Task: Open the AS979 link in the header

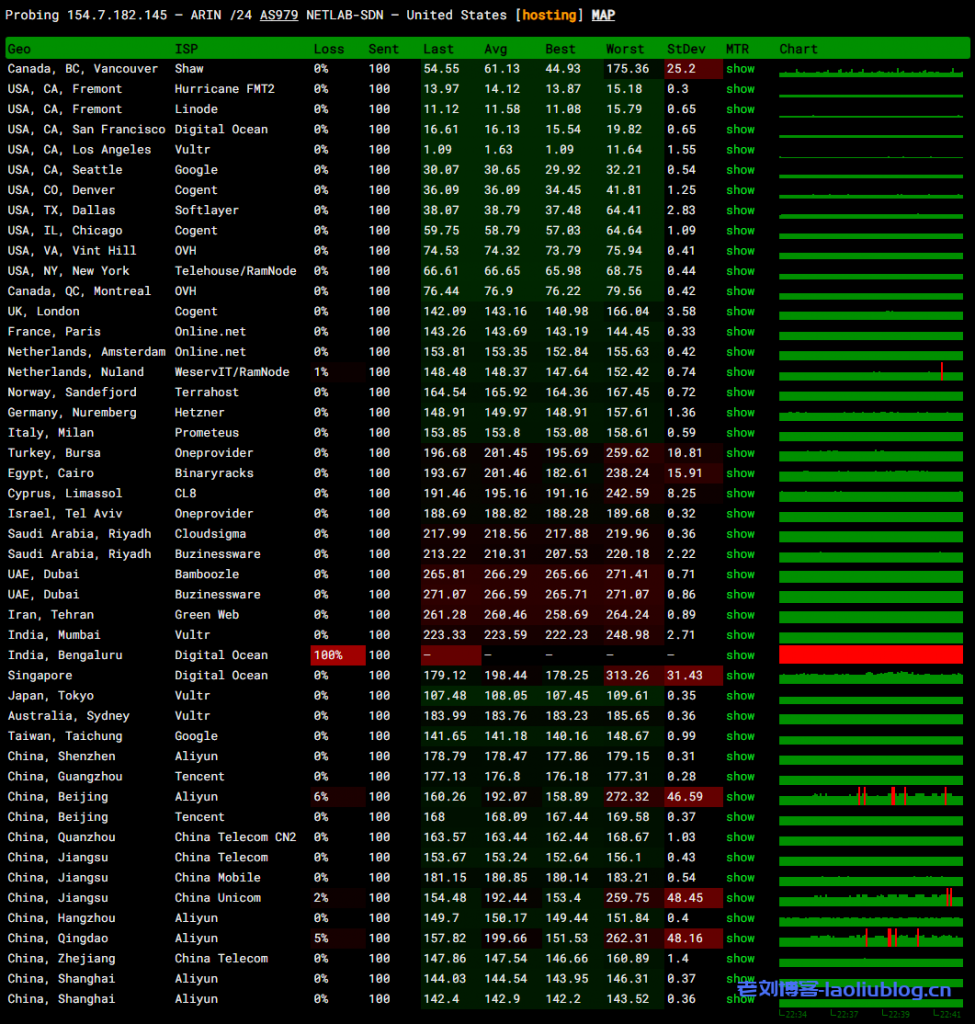Action: [x=278, y=16]
